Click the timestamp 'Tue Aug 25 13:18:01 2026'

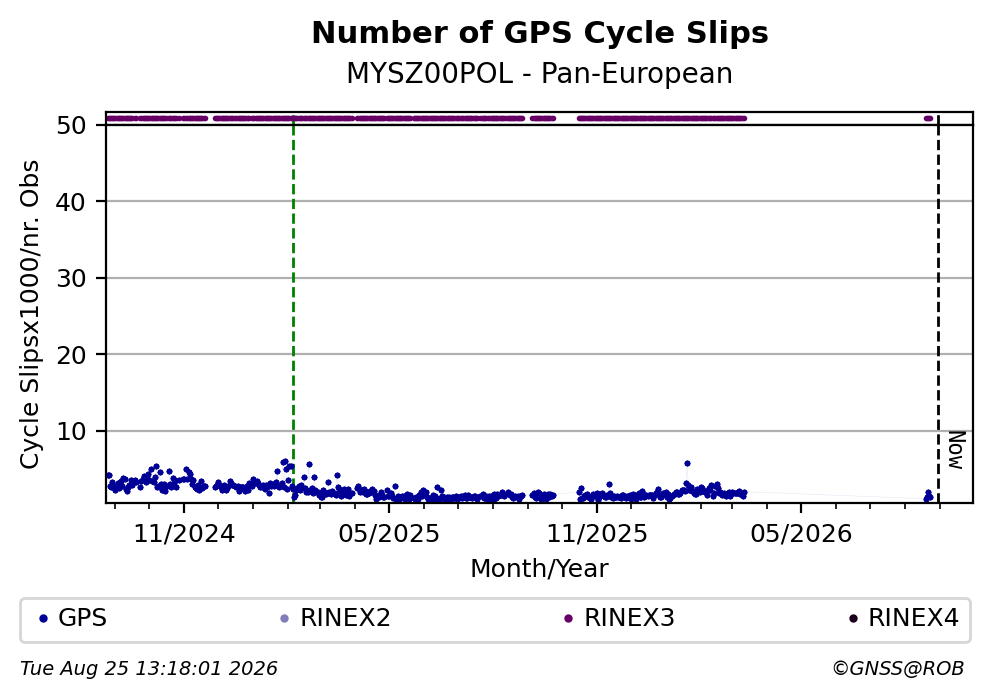tap(149, 669)
